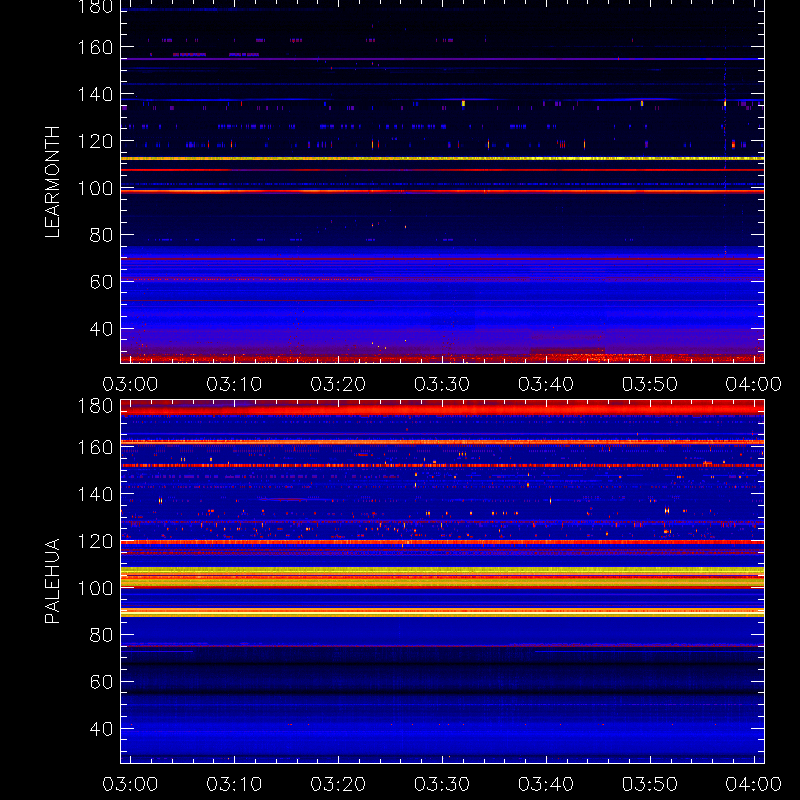The width and height of the screenshot is (800, 800).
Task: Click Palehua plot's 180 frequency label
Action: coord(95,406)
